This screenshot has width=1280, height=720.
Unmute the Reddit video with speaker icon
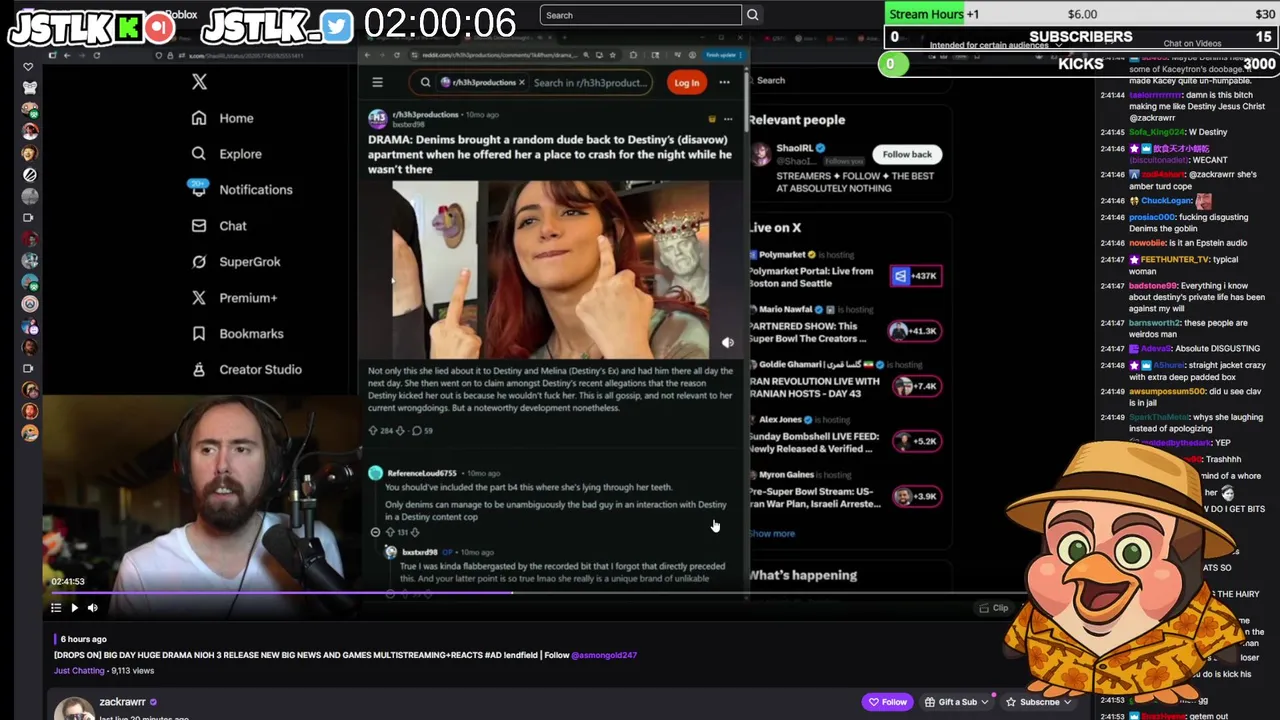point(728,342)
